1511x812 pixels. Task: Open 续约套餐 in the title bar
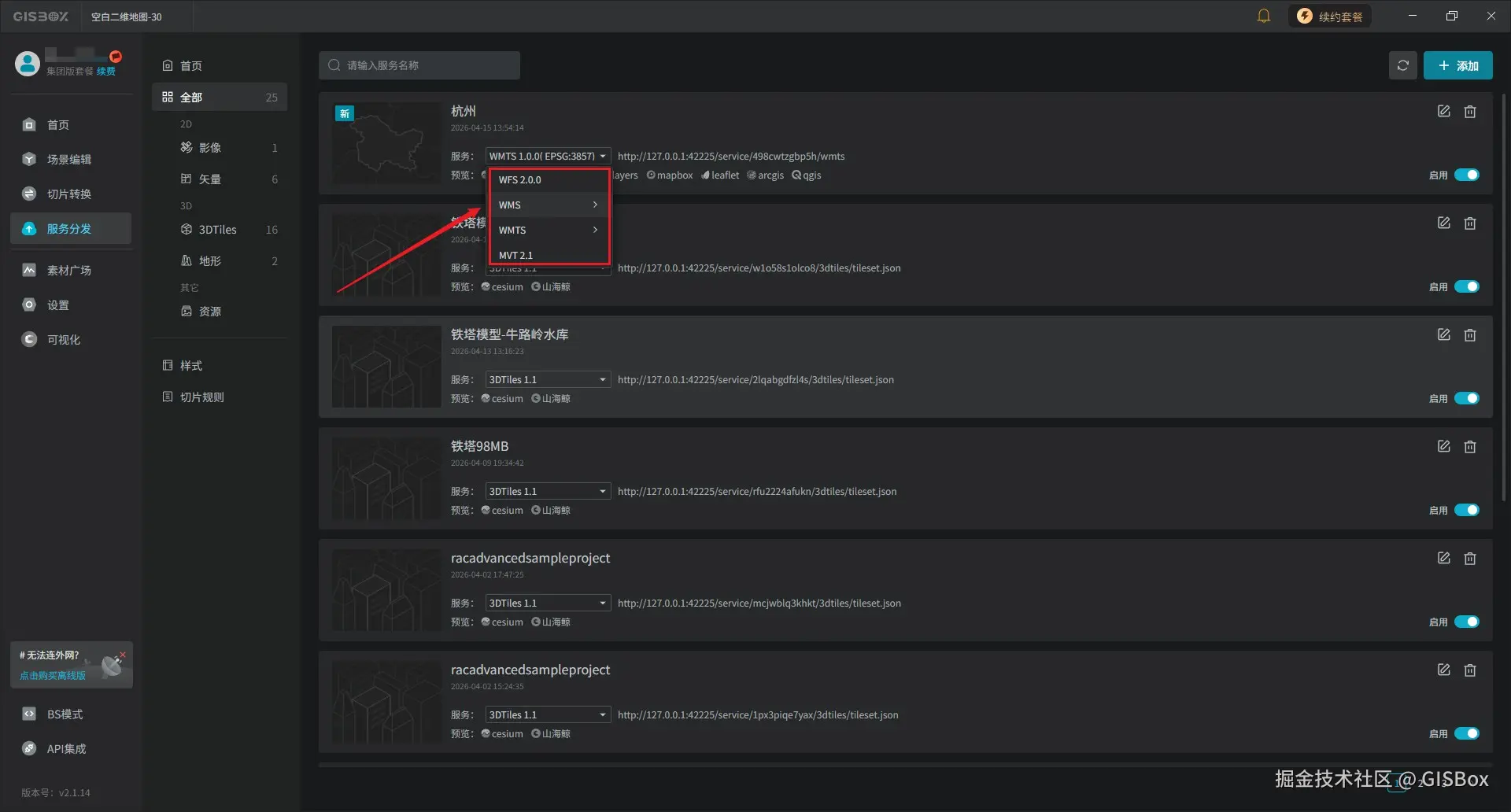click(x=1329, y=15)
